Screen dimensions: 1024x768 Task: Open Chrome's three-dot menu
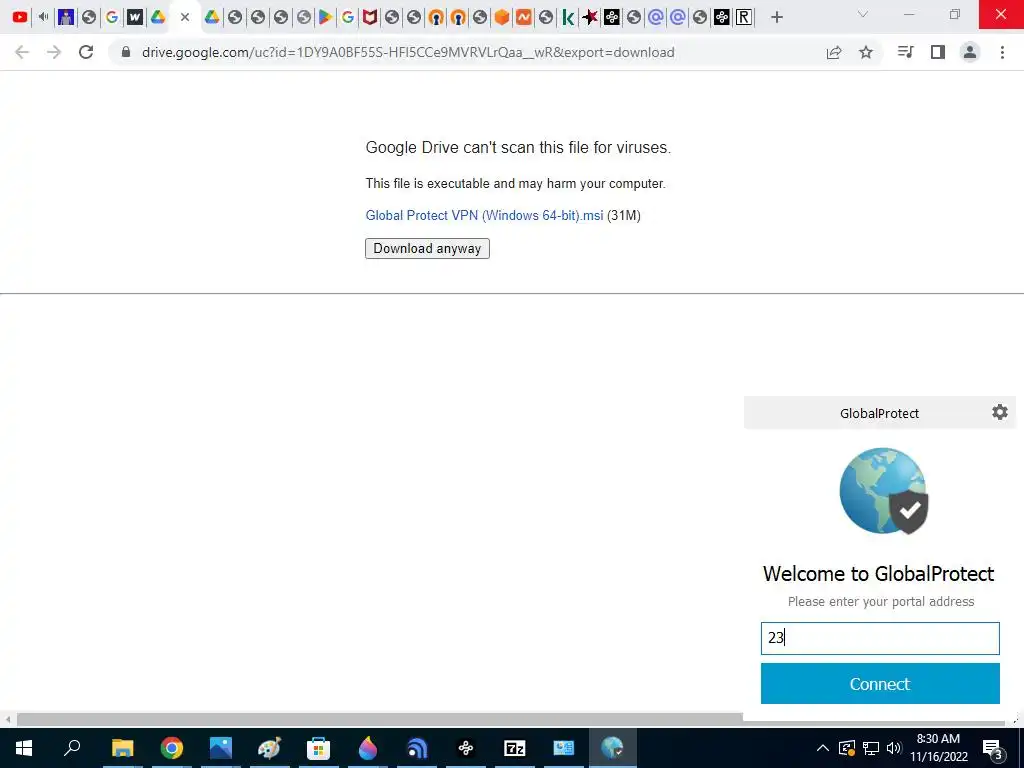(1002, 52)
